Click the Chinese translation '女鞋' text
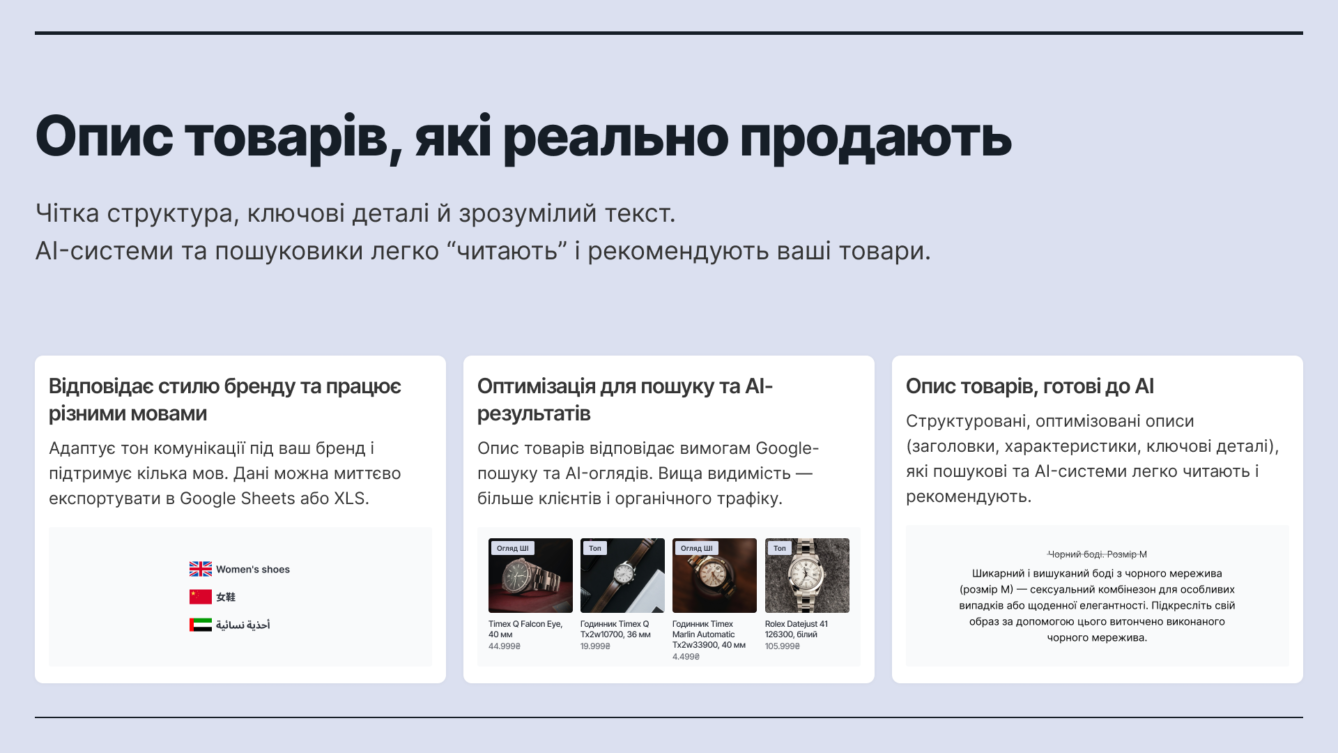 pyautogui.click(x=226, y=597)
